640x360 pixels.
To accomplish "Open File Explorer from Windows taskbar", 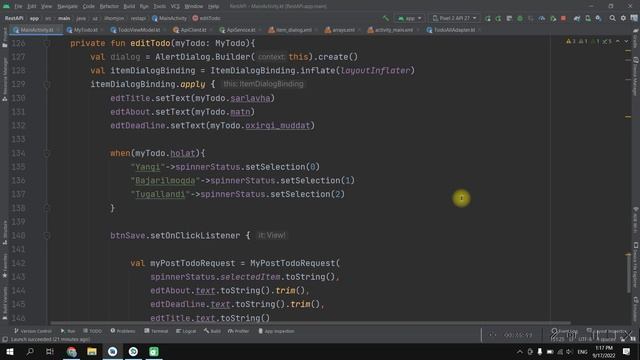I will (x=92, y=351).
